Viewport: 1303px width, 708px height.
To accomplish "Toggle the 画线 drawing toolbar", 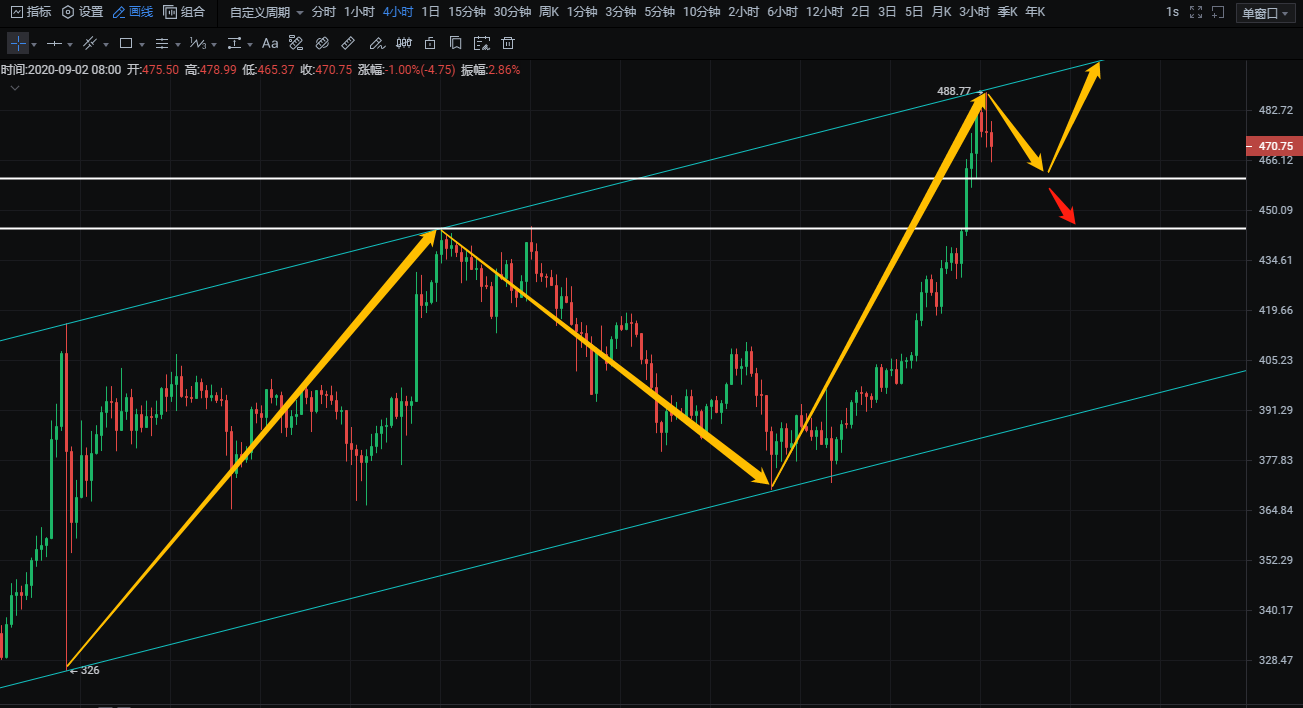I will point(133,12).
